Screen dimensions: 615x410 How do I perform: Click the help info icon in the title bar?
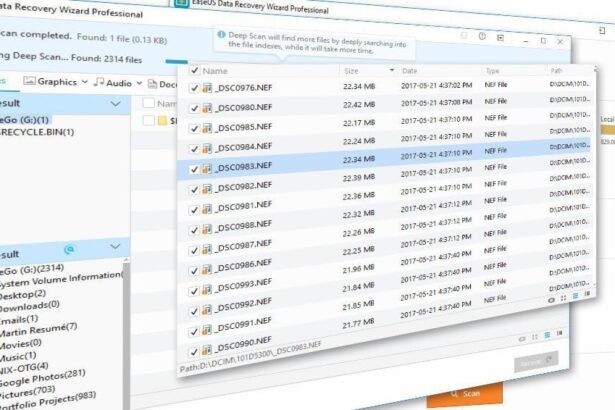[482, 36]
